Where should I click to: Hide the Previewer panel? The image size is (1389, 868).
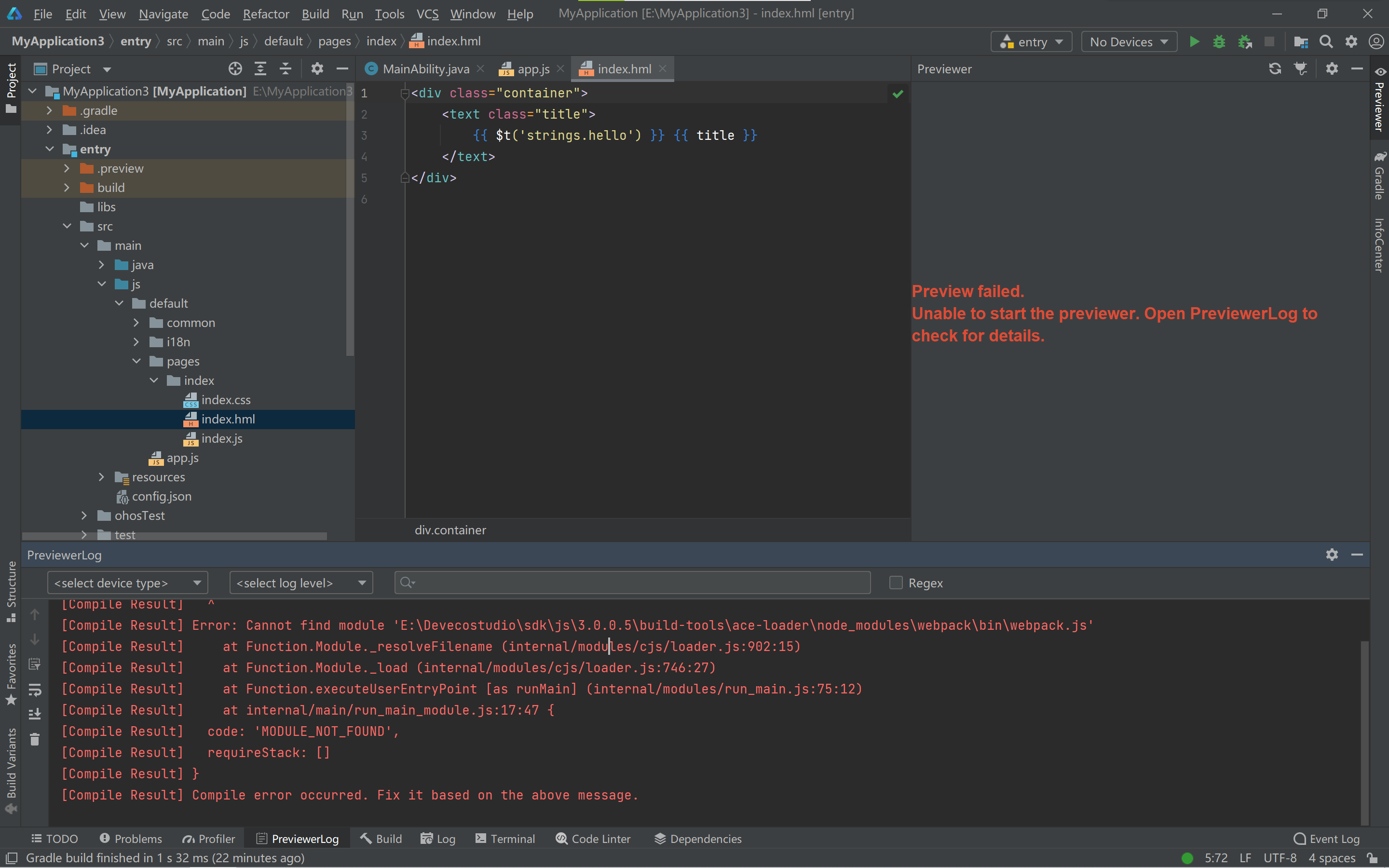(x=1357, y=69)
